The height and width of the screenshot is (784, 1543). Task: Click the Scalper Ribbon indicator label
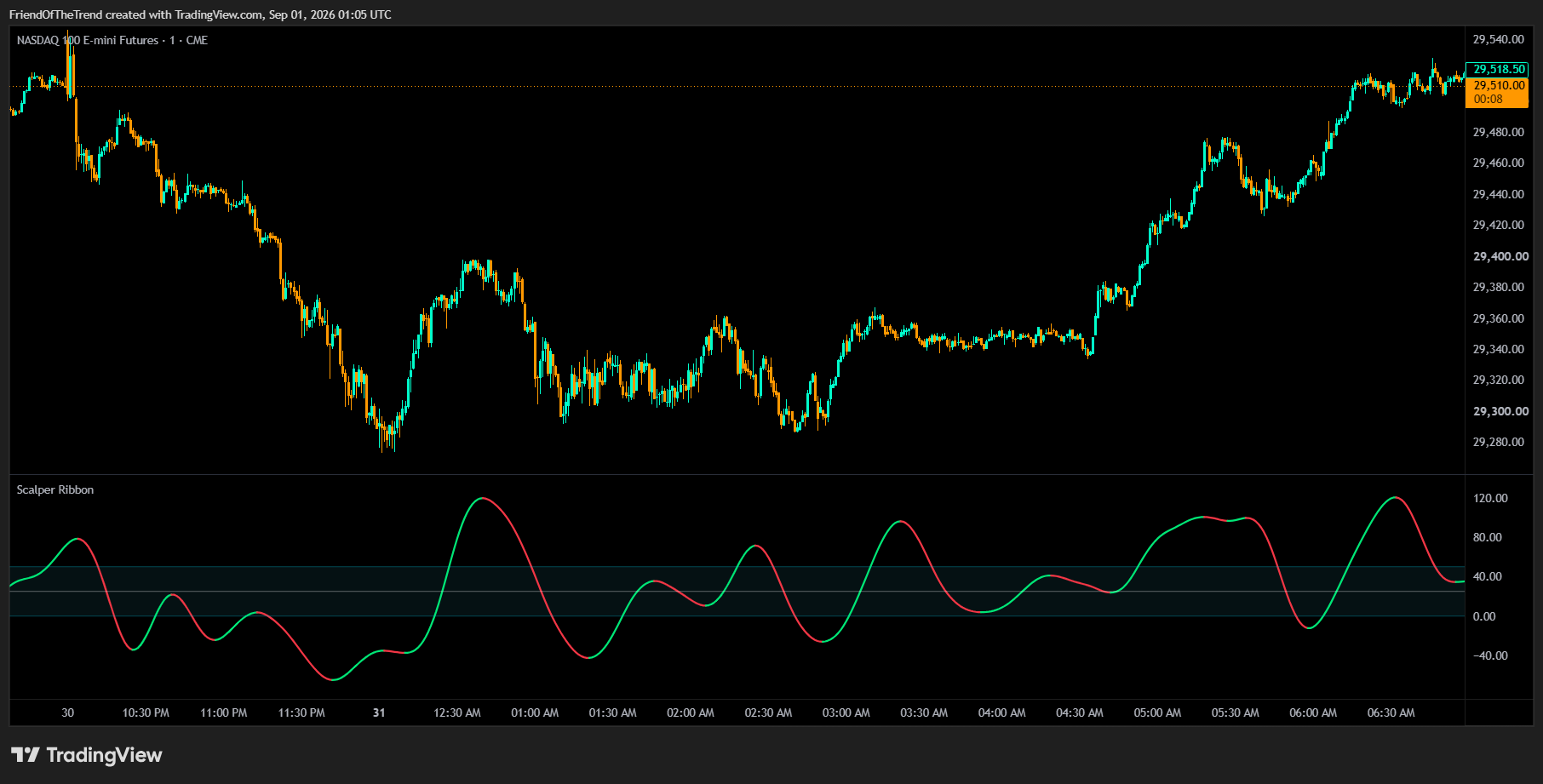pos(55,489)
